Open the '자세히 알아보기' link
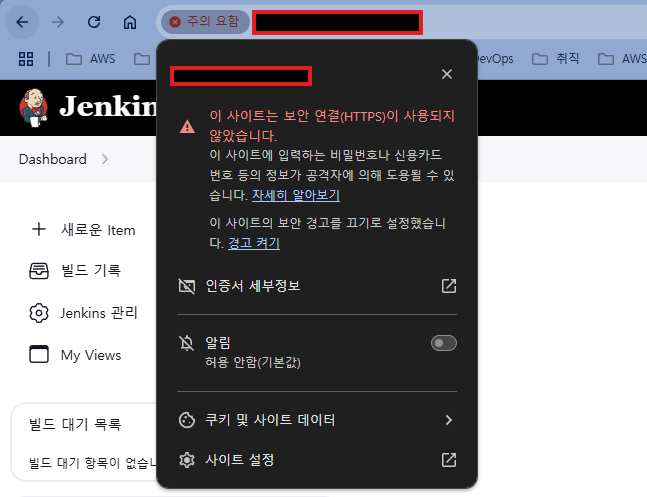This screenshot has height=497, width=647. (296, 195)
